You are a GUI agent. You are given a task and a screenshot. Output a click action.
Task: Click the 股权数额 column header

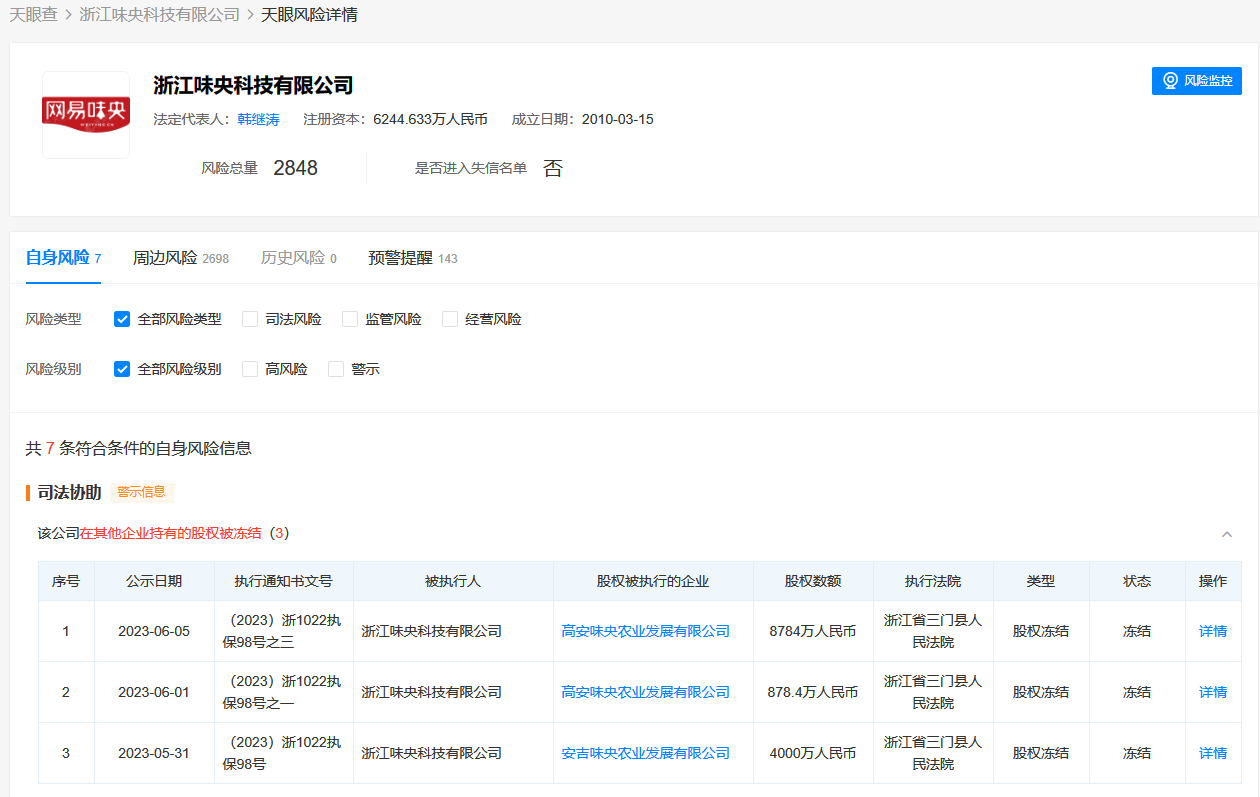click(813, 581)
